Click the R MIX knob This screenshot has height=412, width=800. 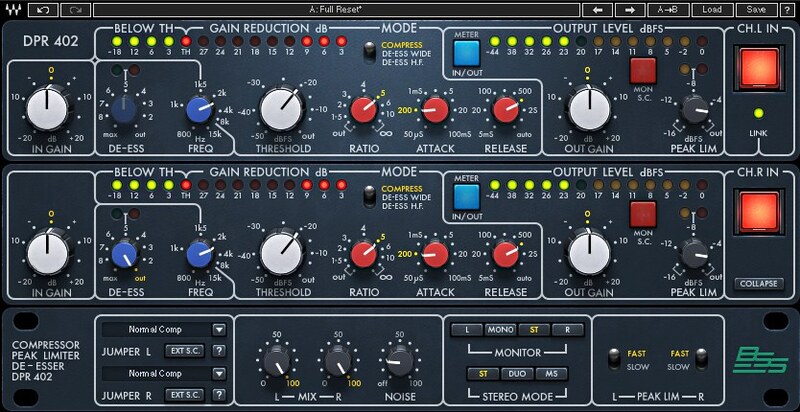pyautogui.click(x=337, y=363)
